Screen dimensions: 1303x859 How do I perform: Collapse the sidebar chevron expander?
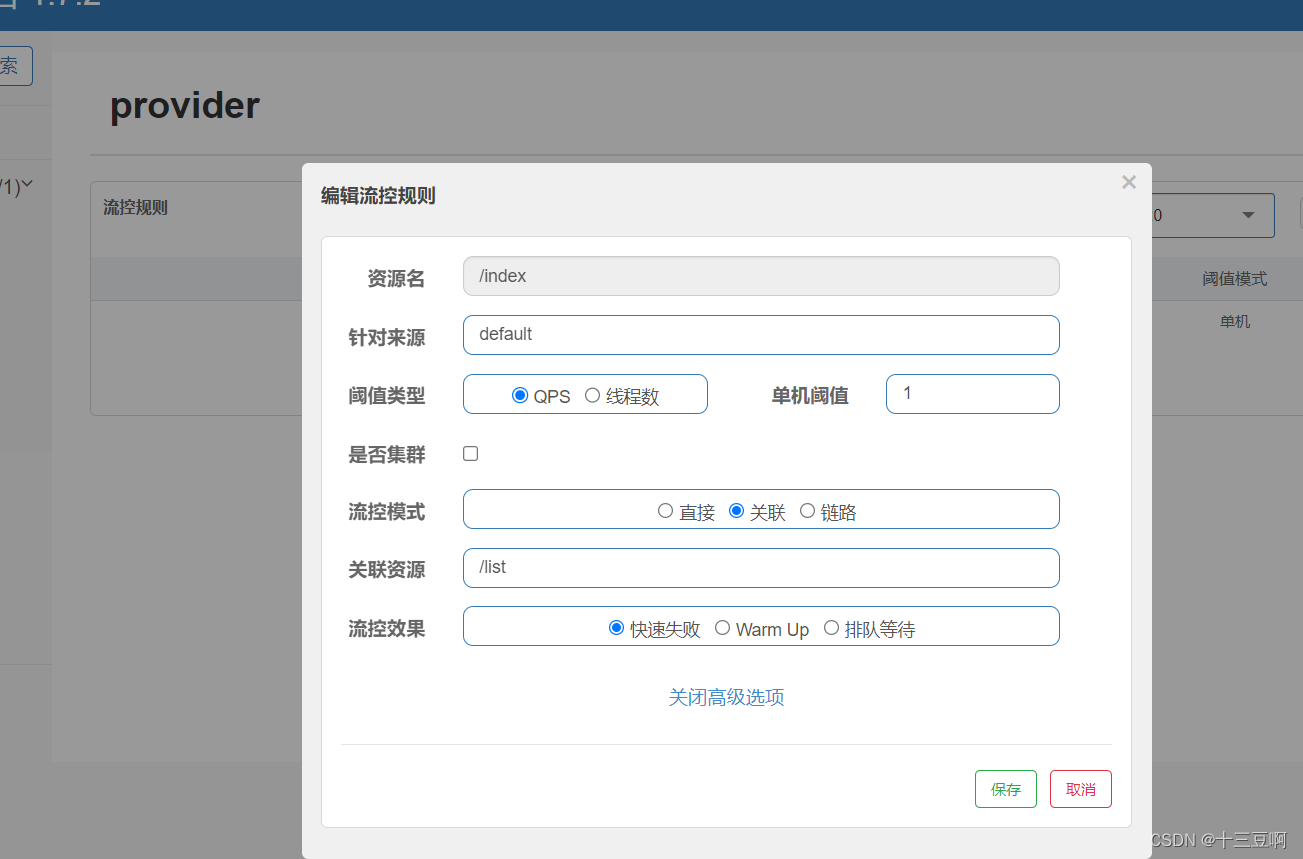[27, 184]
